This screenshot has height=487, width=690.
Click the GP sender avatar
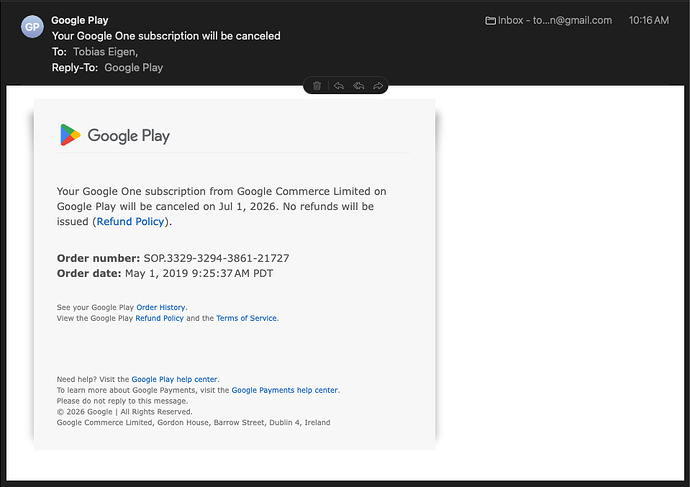(32, 27)
